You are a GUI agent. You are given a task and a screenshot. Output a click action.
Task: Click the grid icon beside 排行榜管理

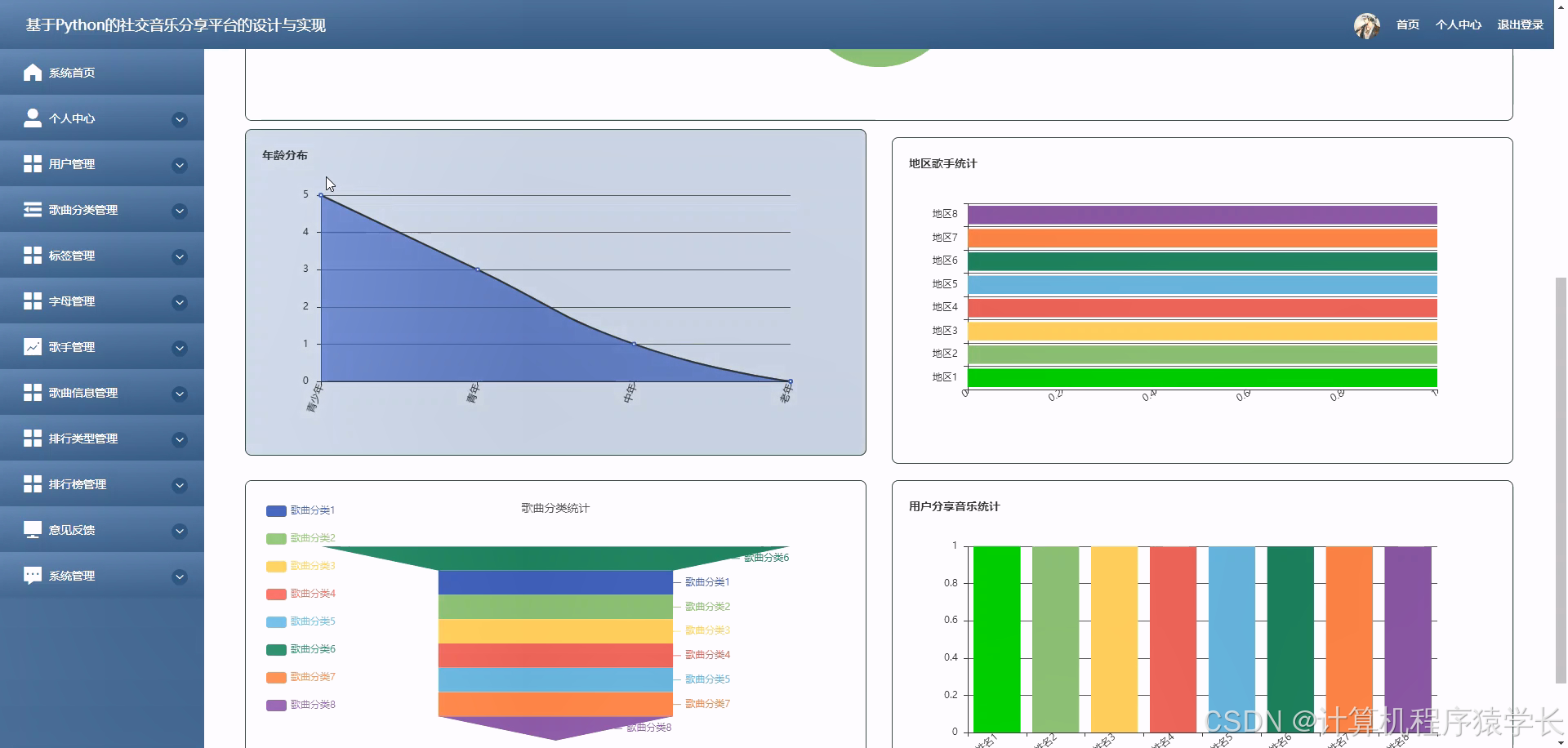coord(33,484)
